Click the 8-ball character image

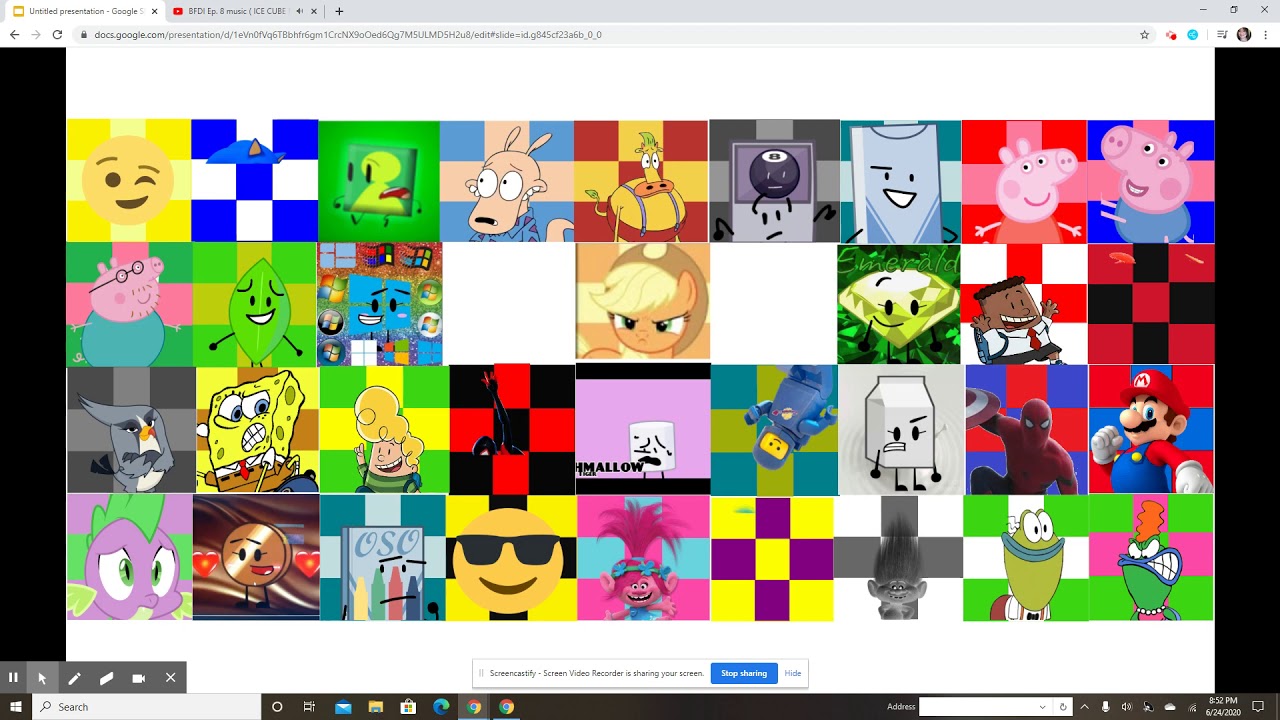(x=774, y=181)
